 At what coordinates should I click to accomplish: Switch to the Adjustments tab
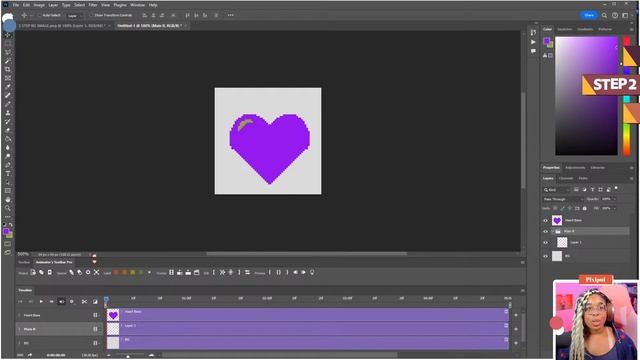pyautogui.click(x=575, y=168)
